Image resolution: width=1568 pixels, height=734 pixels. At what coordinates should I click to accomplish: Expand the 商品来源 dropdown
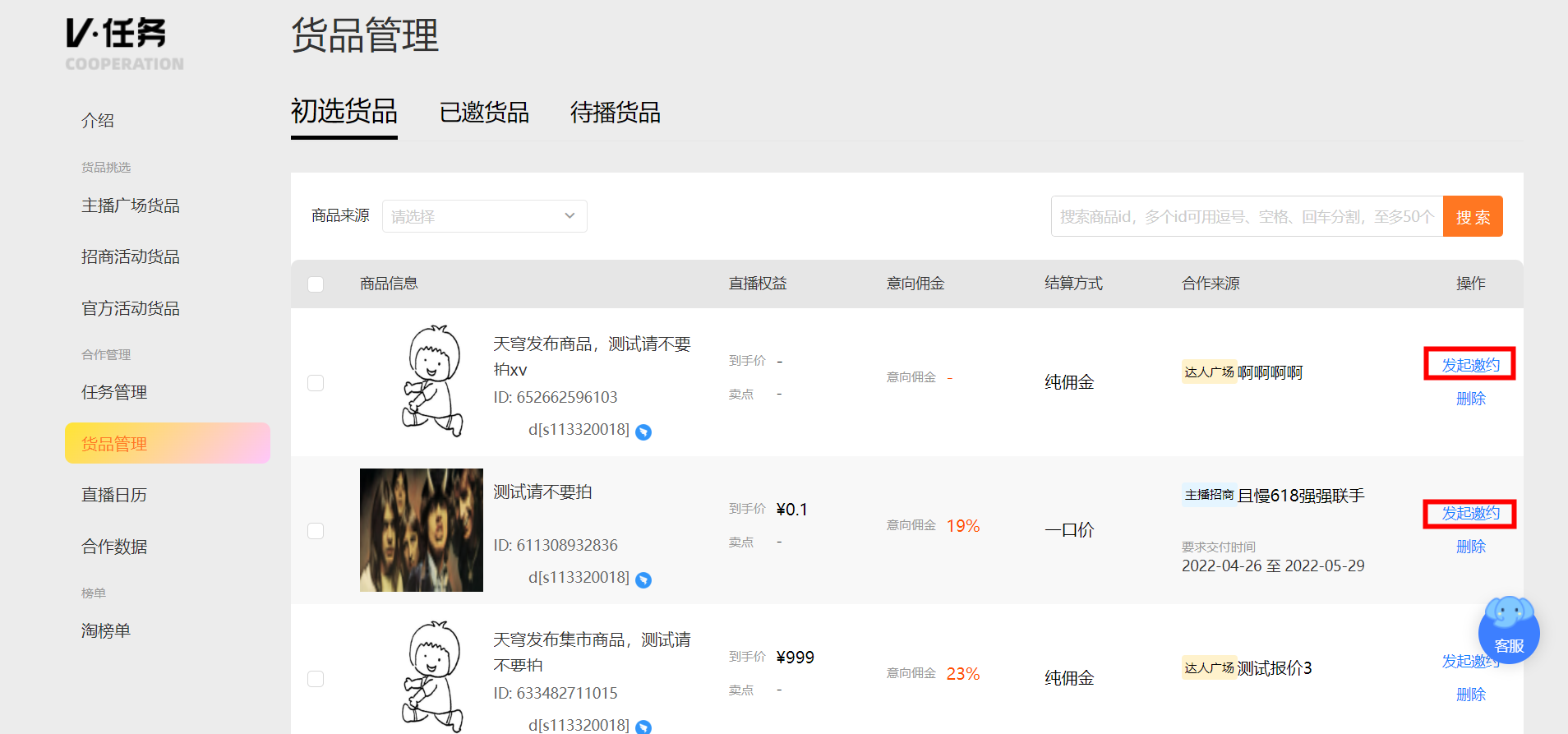click(485, 216)
